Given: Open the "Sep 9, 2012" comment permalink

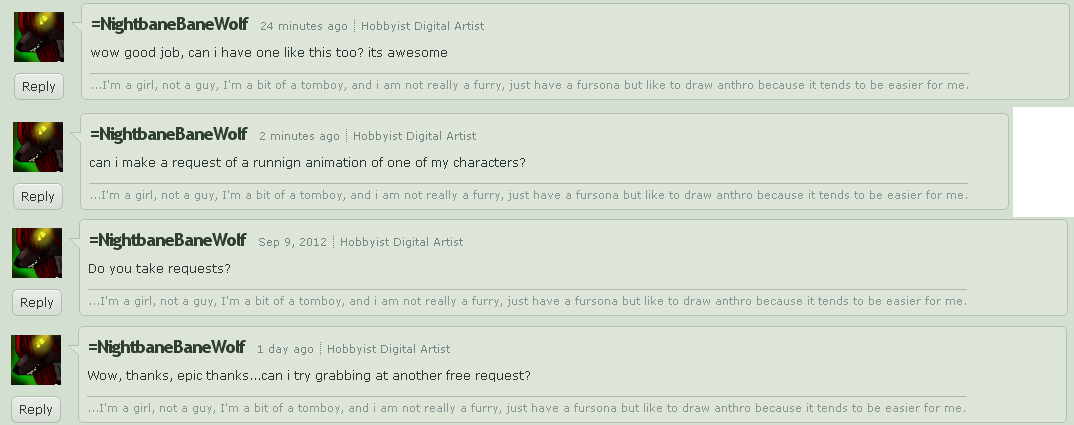Looking at the screenshot, I should 293,242.
